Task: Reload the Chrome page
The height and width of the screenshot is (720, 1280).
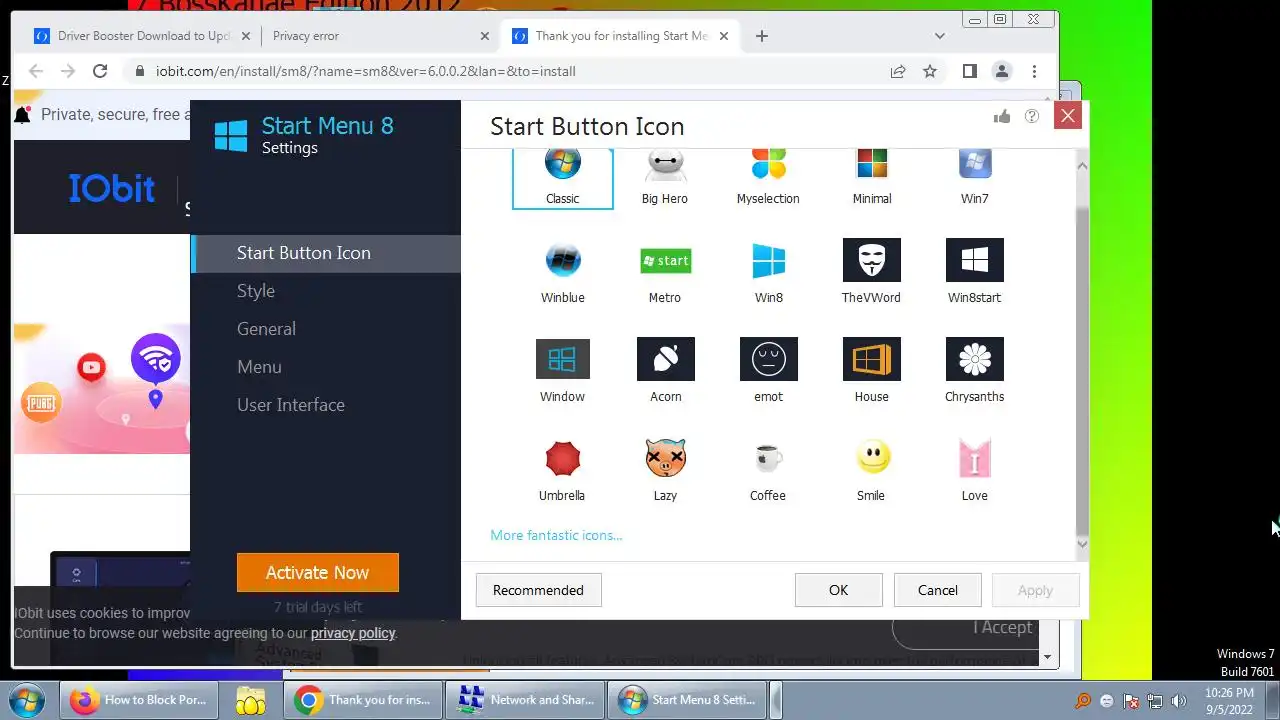Action: click(100, 71)
